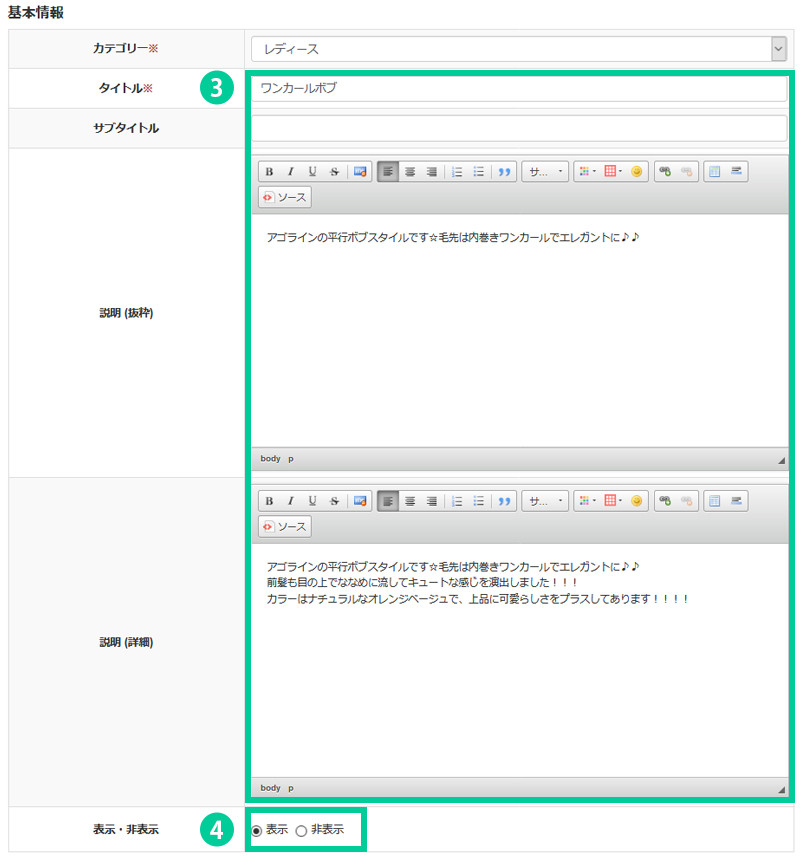Insert numbered list in the 説明 (詳細) editor
This screenshot has width=800, height=862.
click(457, 501)
